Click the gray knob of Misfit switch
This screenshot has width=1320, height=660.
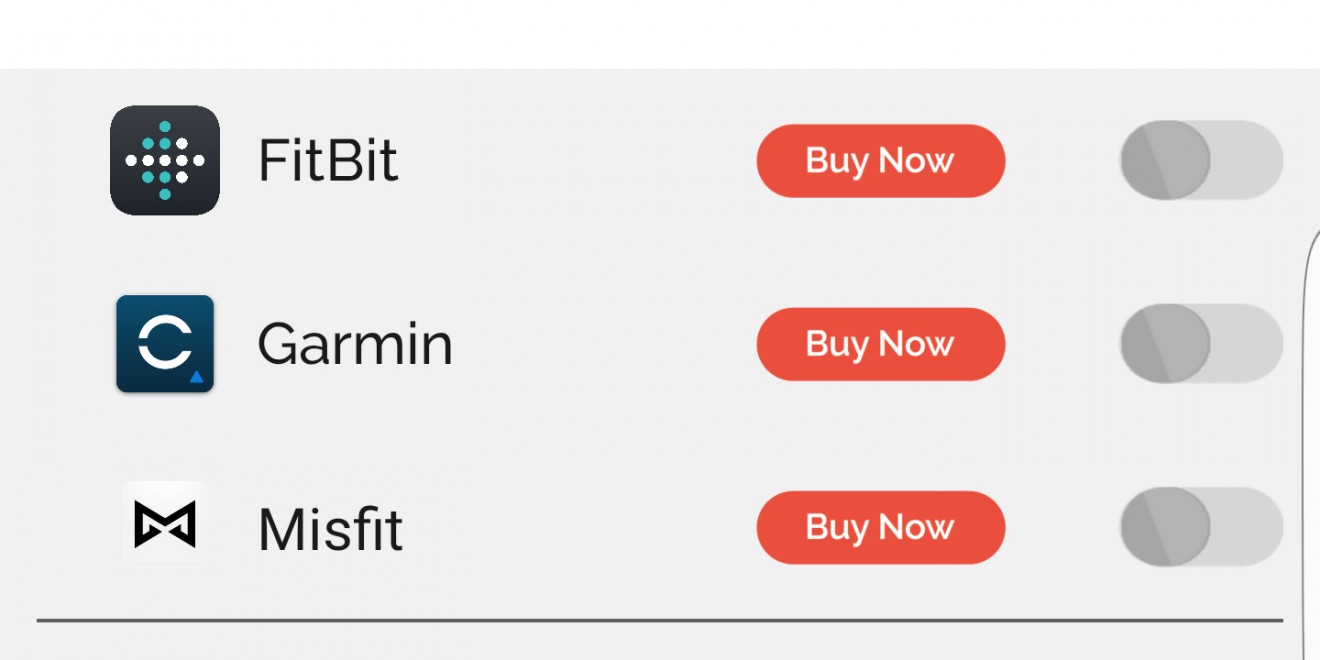point(1165,527)
